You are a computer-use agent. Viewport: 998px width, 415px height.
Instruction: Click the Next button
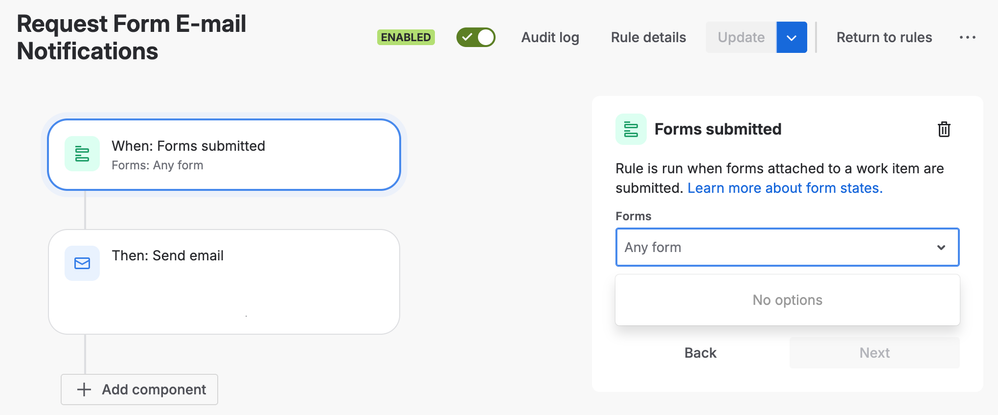pos(875,353)
